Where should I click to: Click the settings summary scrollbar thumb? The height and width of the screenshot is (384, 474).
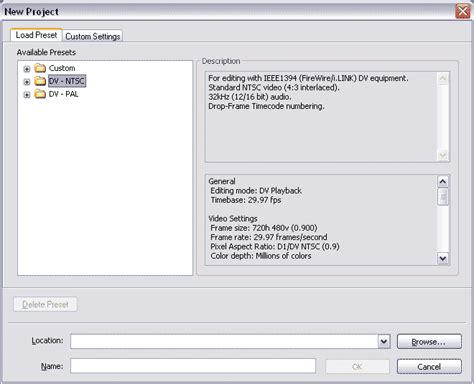click(x=443, y=197)
